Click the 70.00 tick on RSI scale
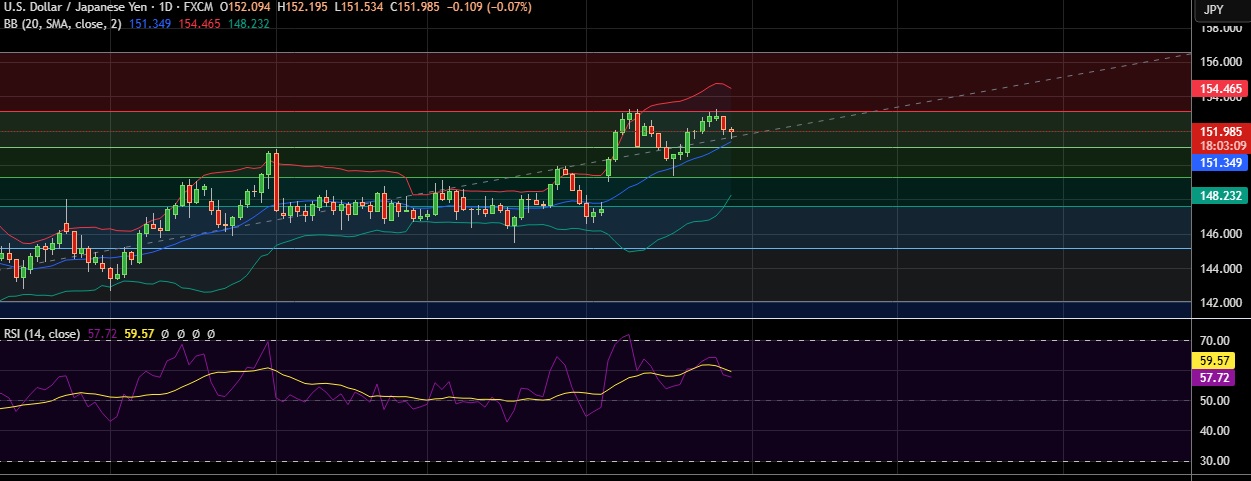 coord(1214,341)
